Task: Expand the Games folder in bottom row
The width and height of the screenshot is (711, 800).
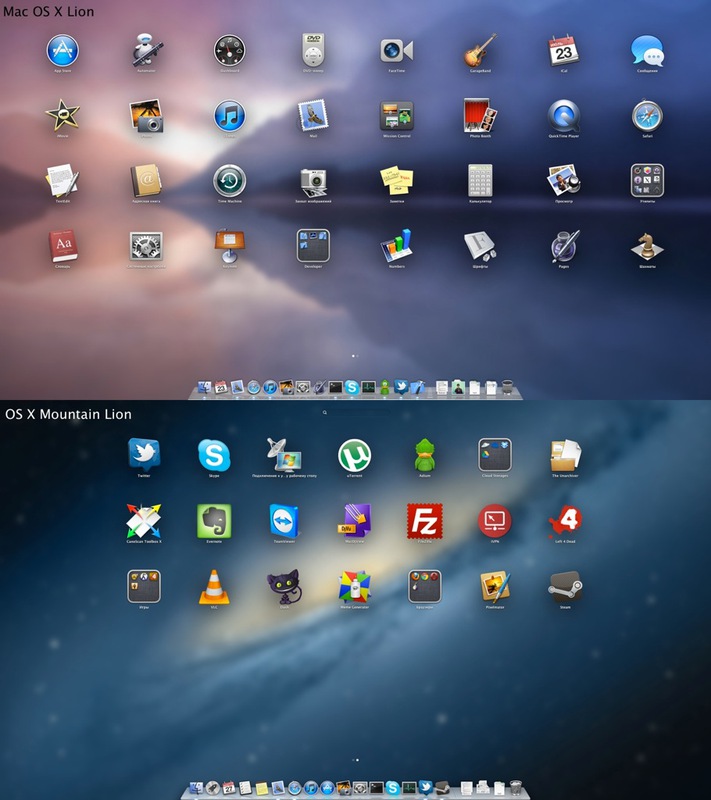Action: [144, 586]
